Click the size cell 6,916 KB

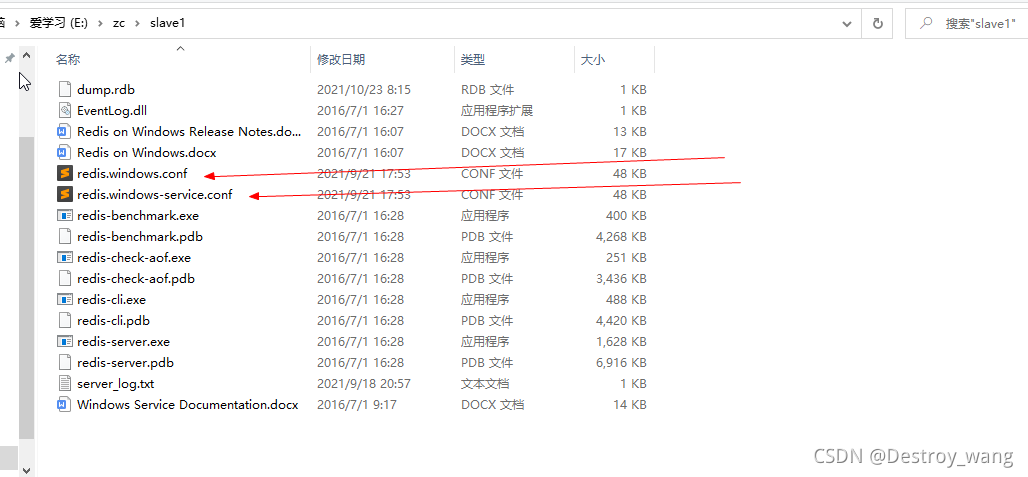(x=622, y=362)
